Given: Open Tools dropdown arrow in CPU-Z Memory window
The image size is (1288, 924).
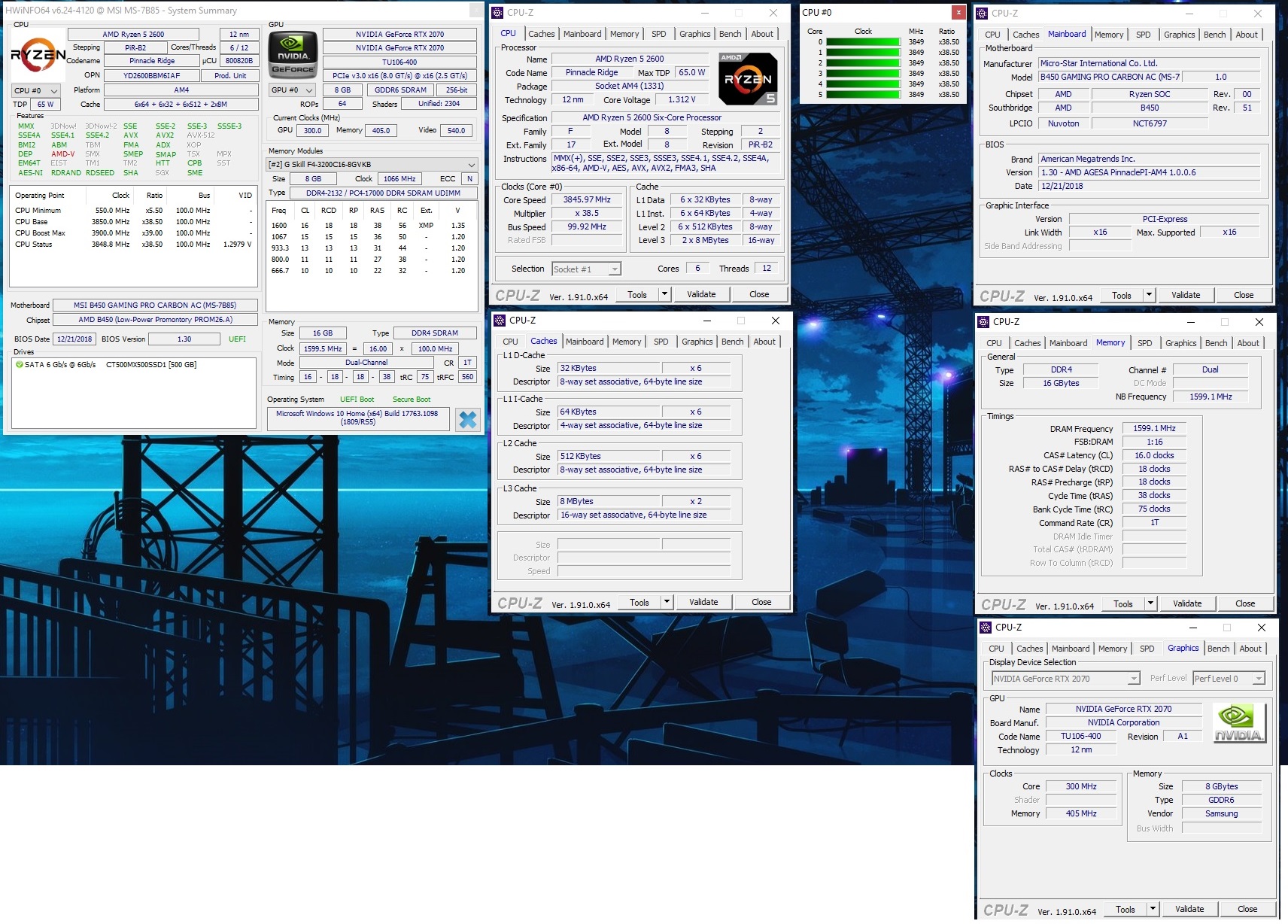Looking at the screenshot, I should tap(1151, 603).
